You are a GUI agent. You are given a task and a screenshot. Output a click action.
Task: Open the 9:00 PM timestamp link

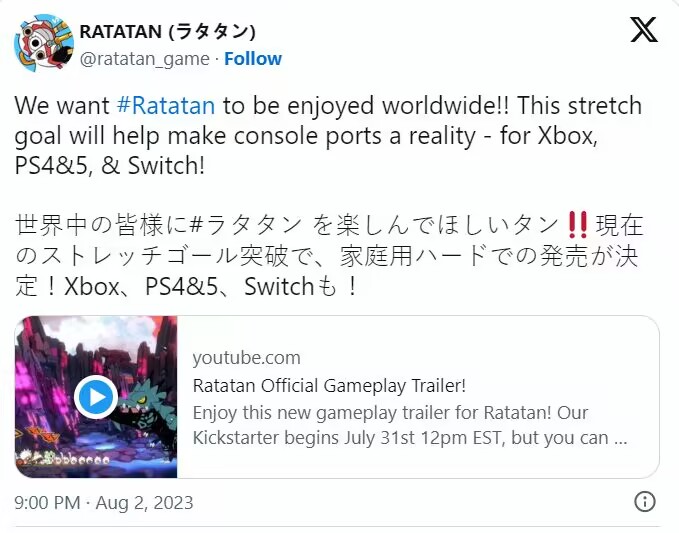tap(47, 503)
